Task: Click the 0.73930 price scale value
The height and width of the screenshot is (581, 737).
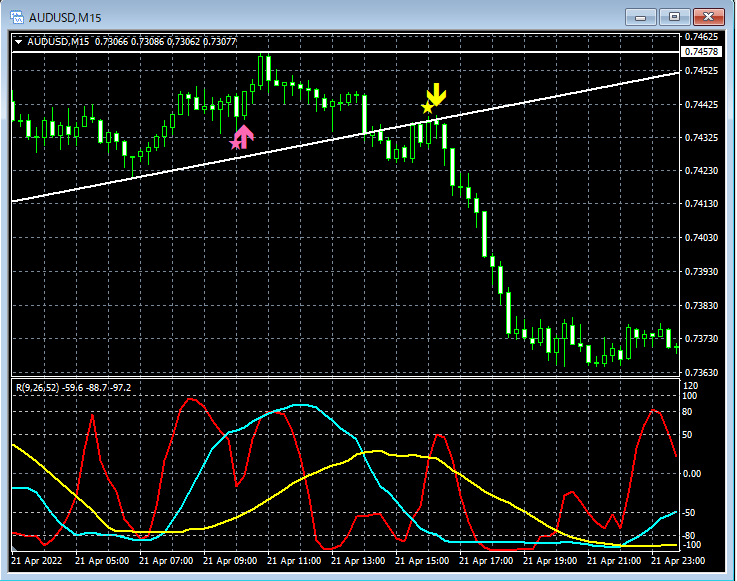Action: click(x=701, y=272)
